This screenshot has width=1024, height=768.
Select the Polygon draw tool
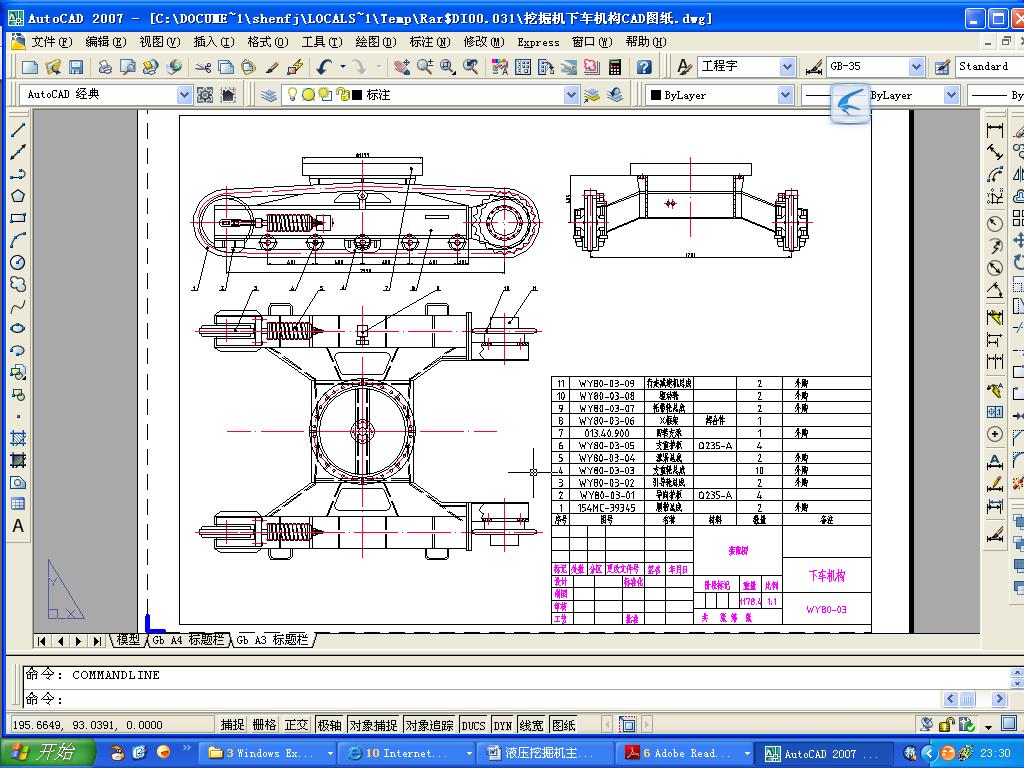pos(18,196)
